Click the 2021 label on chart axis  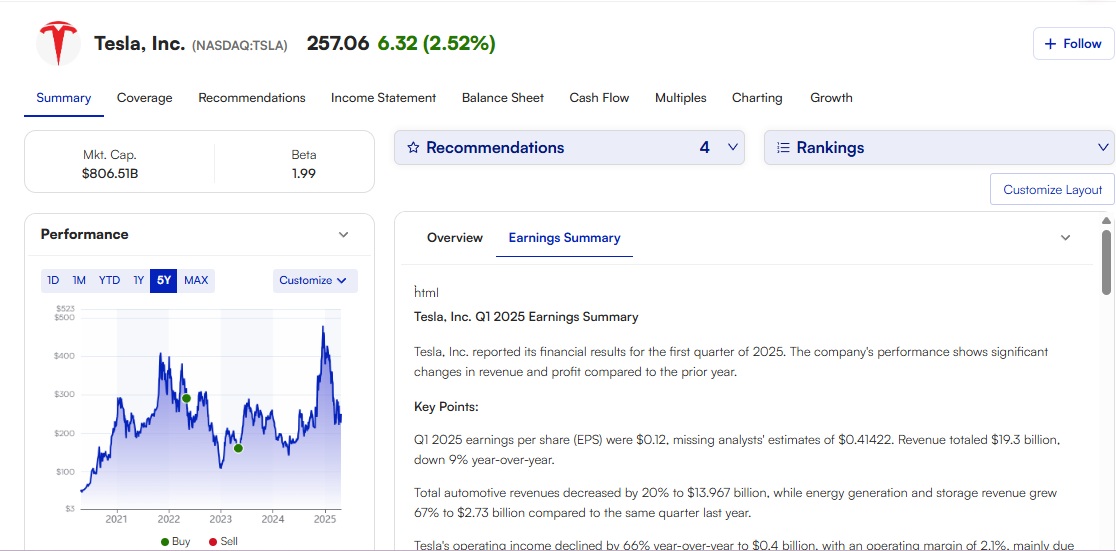(x=117, y=519)
